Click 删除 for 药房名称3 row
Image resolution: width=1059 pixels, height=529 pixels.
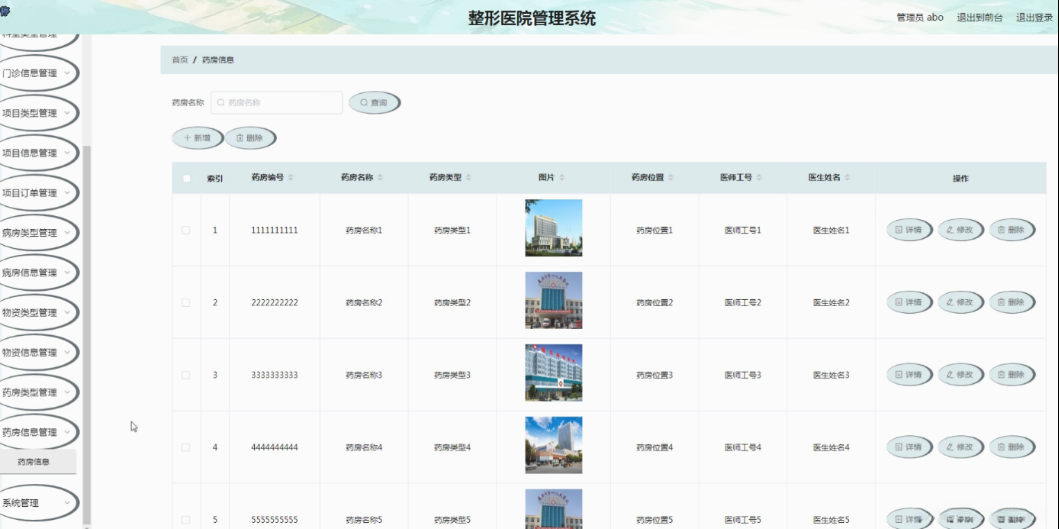(1012, 374)
